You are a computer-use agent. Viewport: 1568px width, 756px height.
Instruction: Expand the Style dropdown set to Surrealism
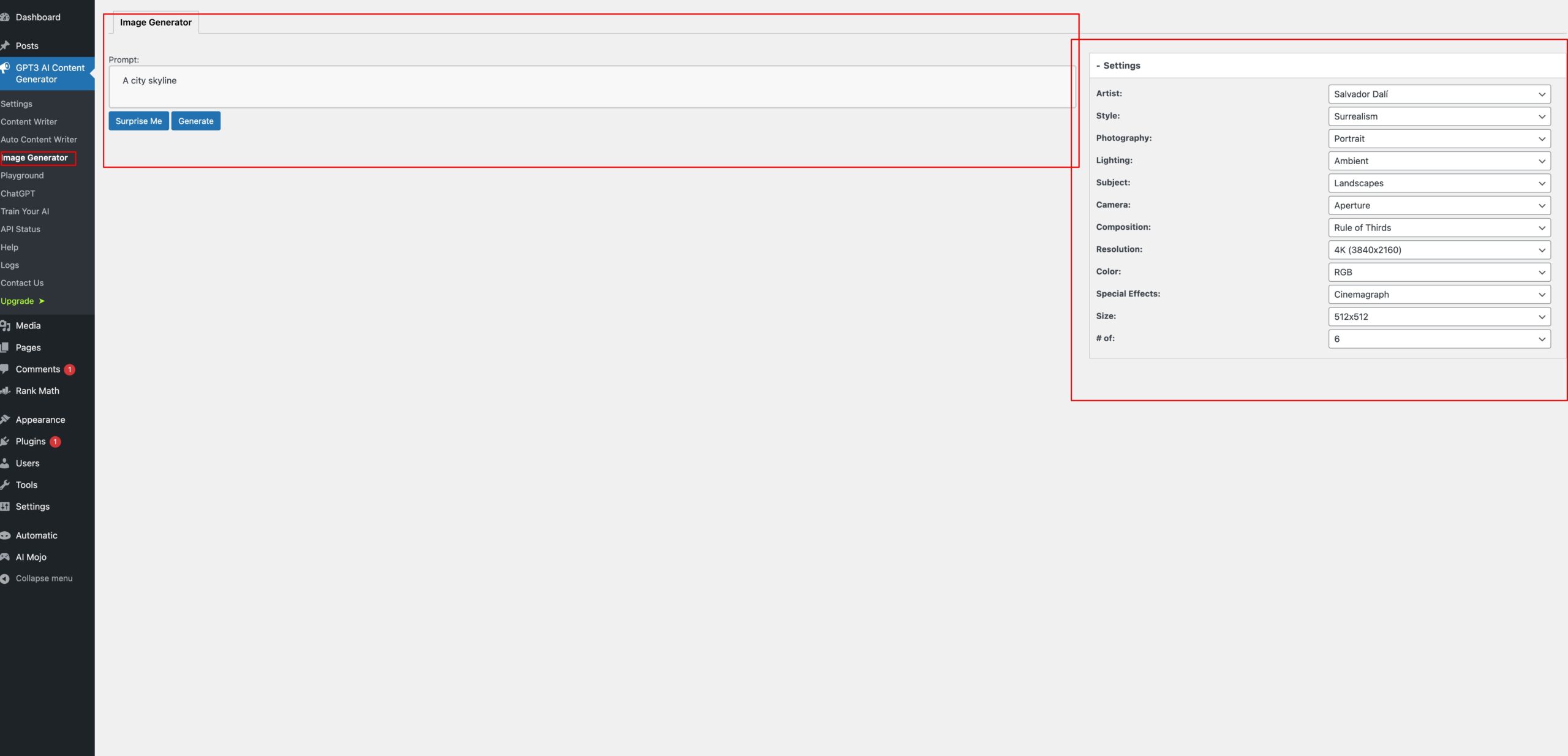click(x=1439, y=116)
